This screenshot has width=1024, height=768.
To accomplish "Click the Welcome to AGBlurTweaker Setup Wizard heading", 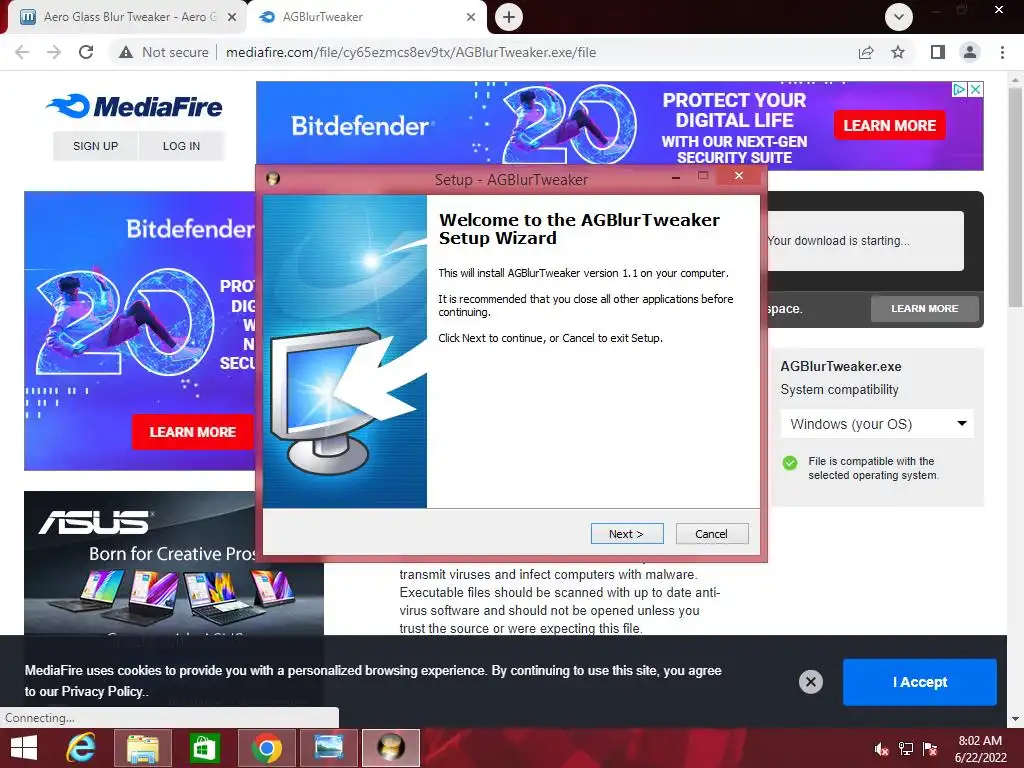I will click(x=579, y=229).
